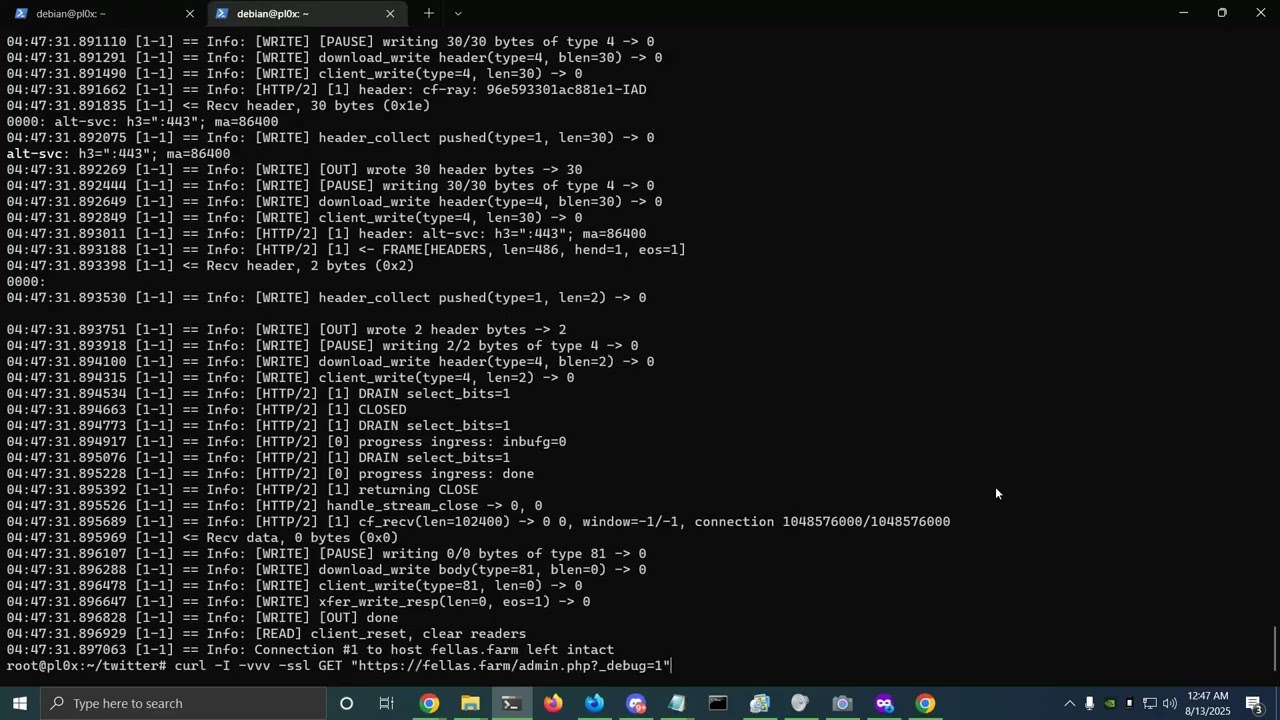
Task: Open the Windows Start menu
Action: click(20, 704)
